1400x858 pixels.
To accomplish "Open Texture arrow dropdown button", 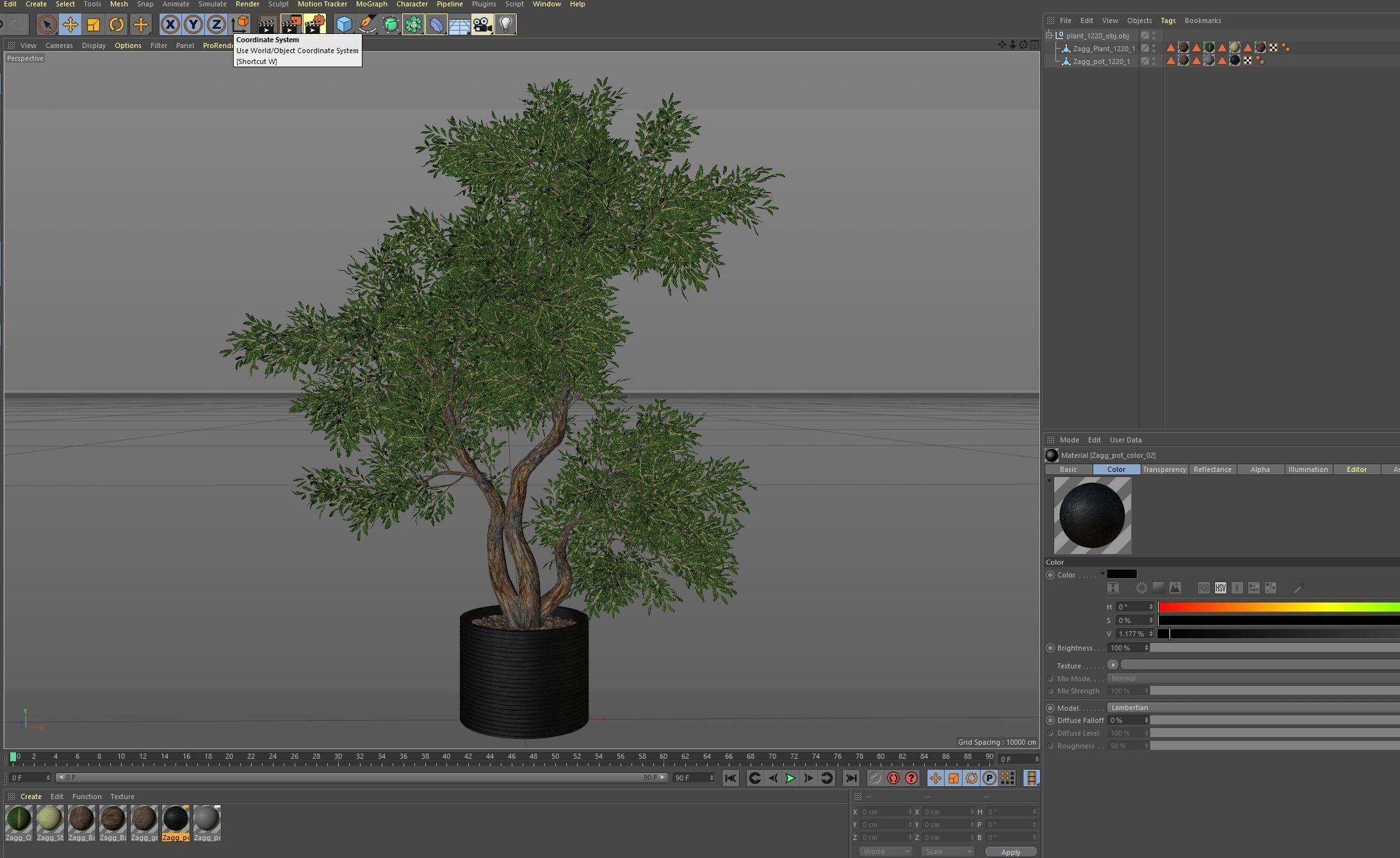I will [x=1113, y=665].
